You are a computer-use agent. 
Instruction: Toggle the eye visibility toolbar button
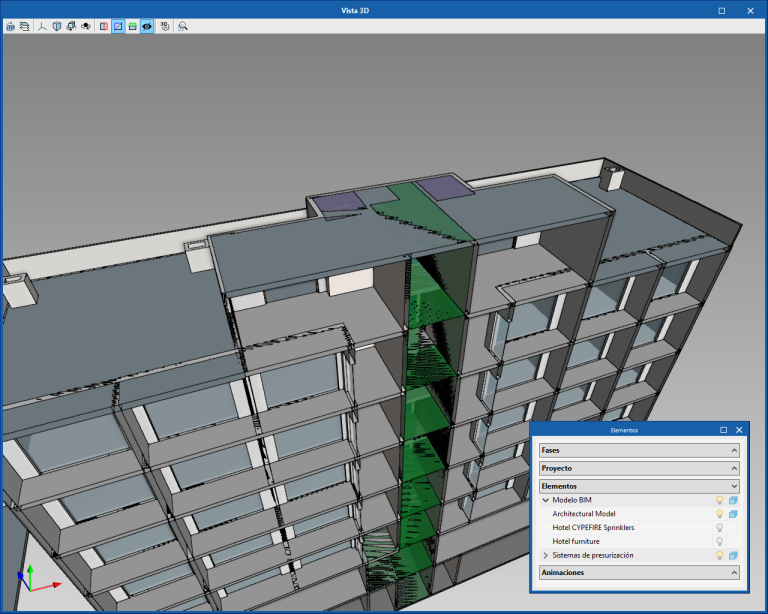[x=147, y=27]
